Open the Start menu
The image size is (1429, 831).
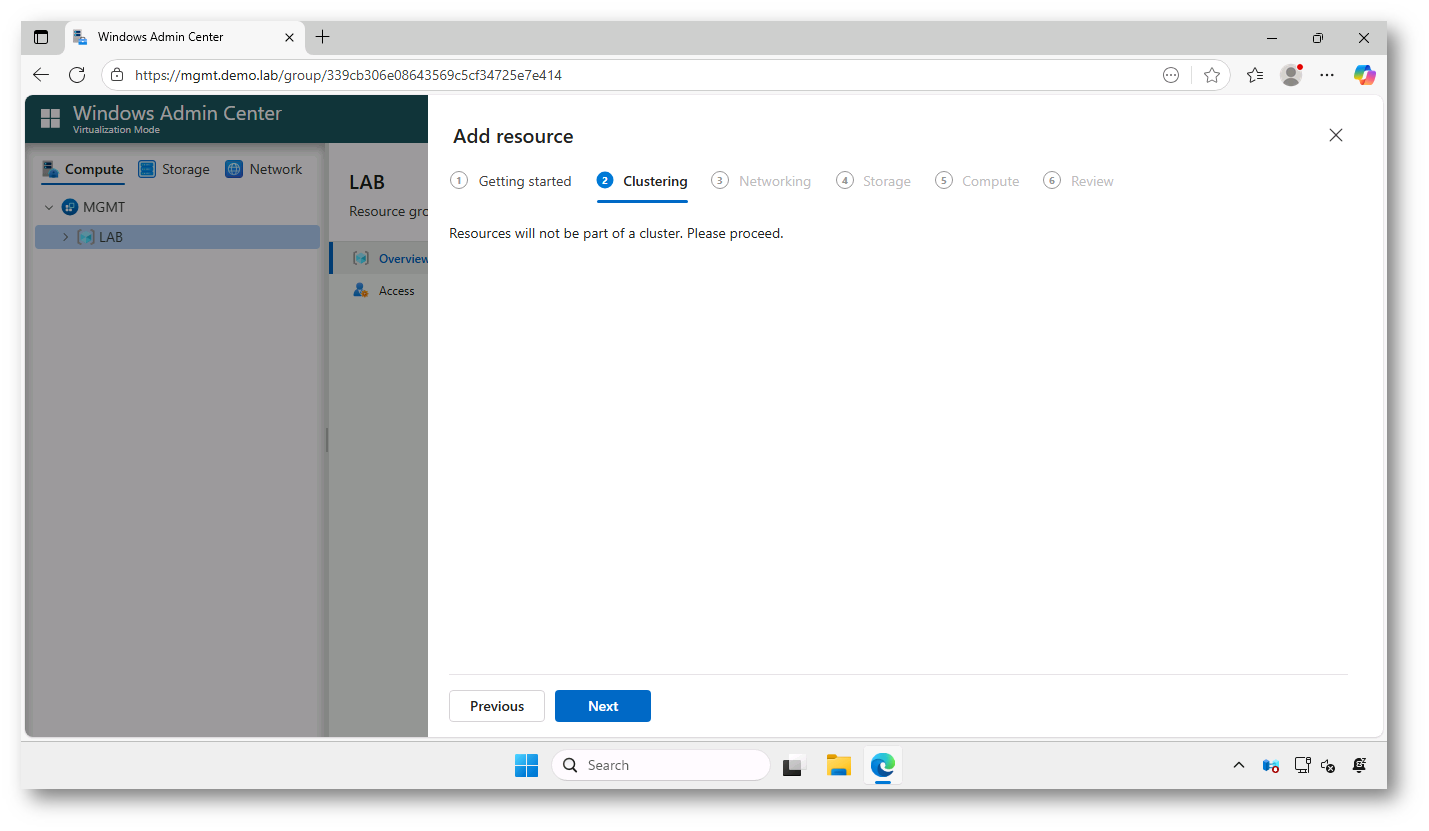pos(526,765)
